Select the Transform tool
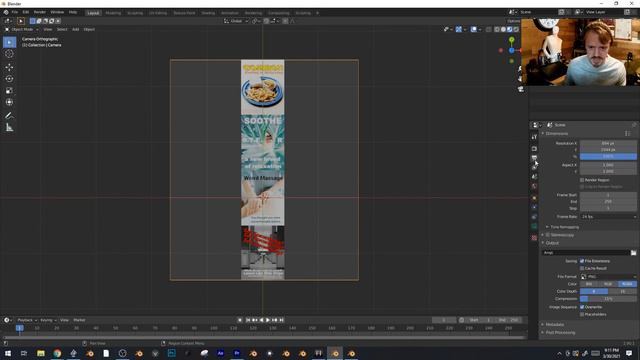640x360 pixels. click(9, 102)
